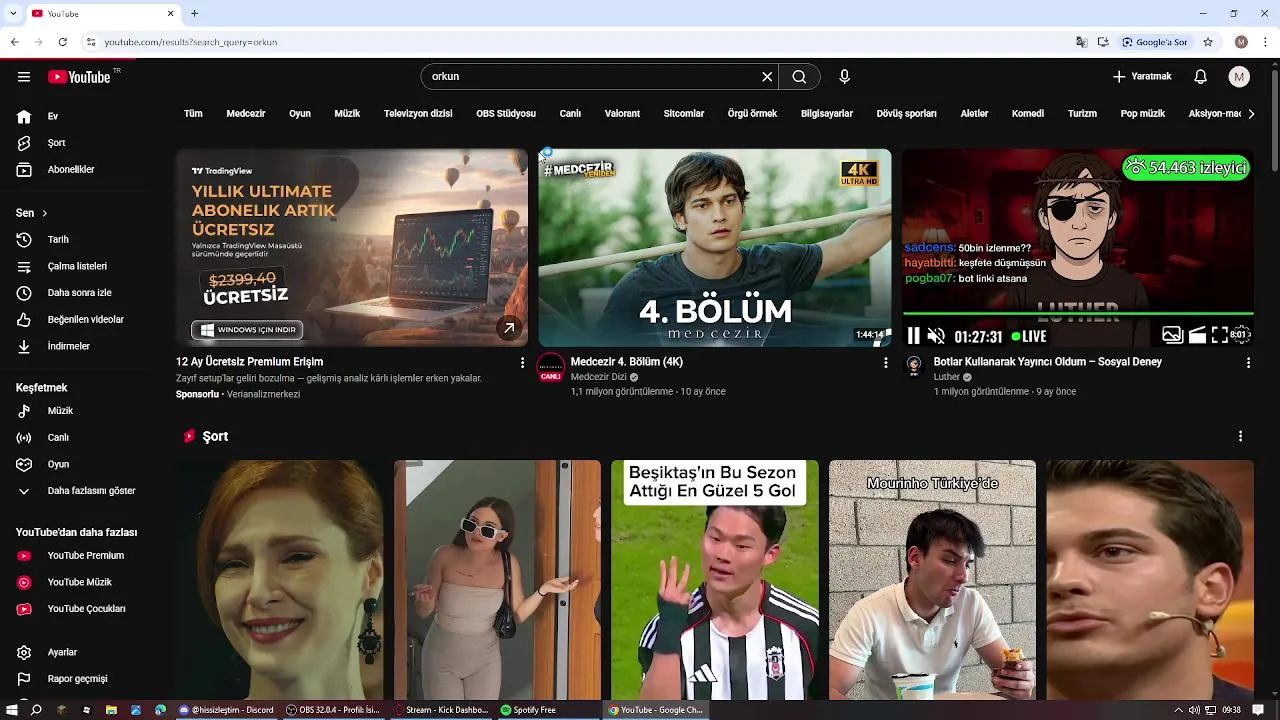Open options menu for the Premium Erişim ad
The image size is (1280, 720).
522,363
